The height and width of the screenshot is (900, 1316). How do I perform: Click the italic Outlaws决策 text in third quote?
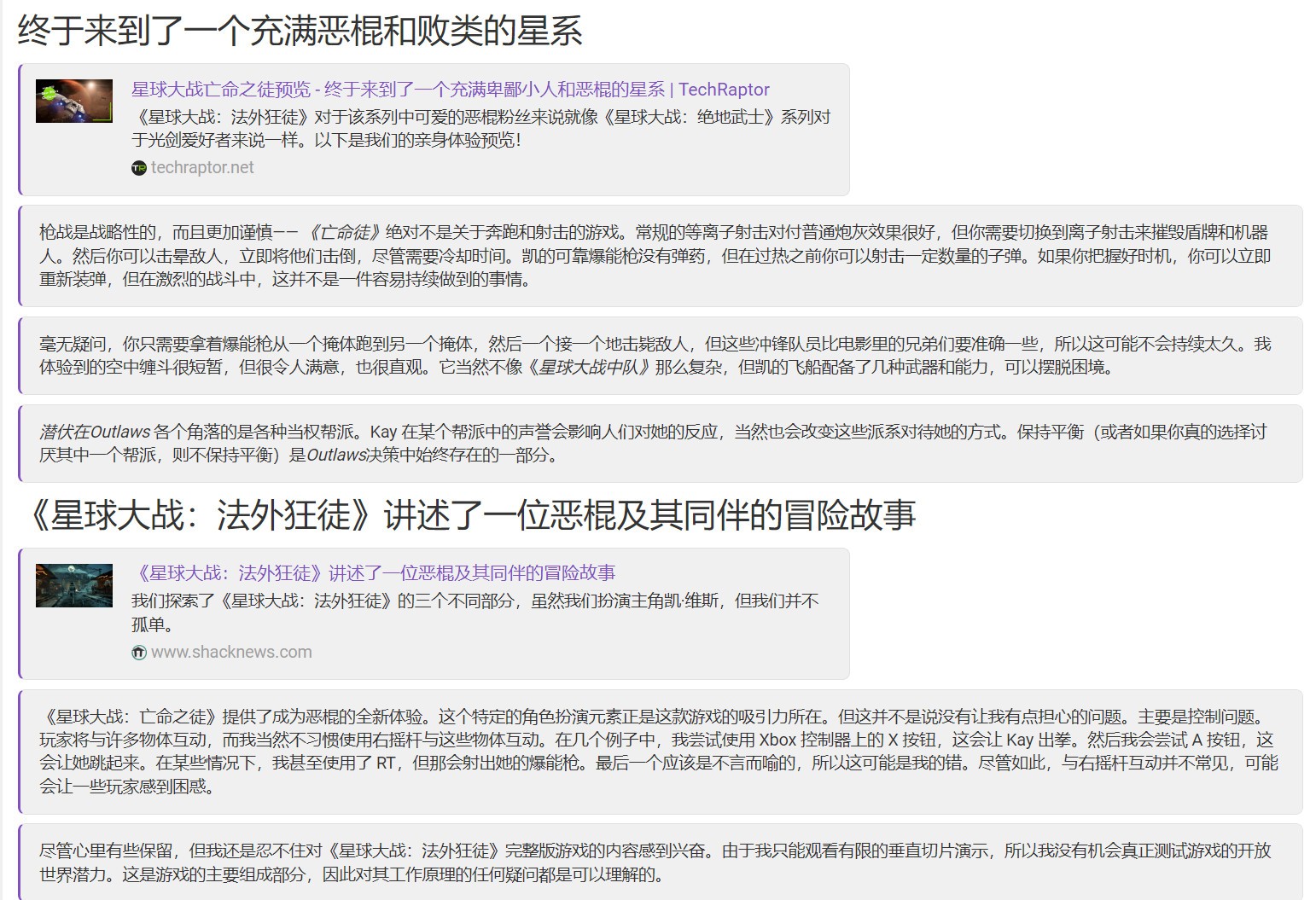click(x=336, y=456)
